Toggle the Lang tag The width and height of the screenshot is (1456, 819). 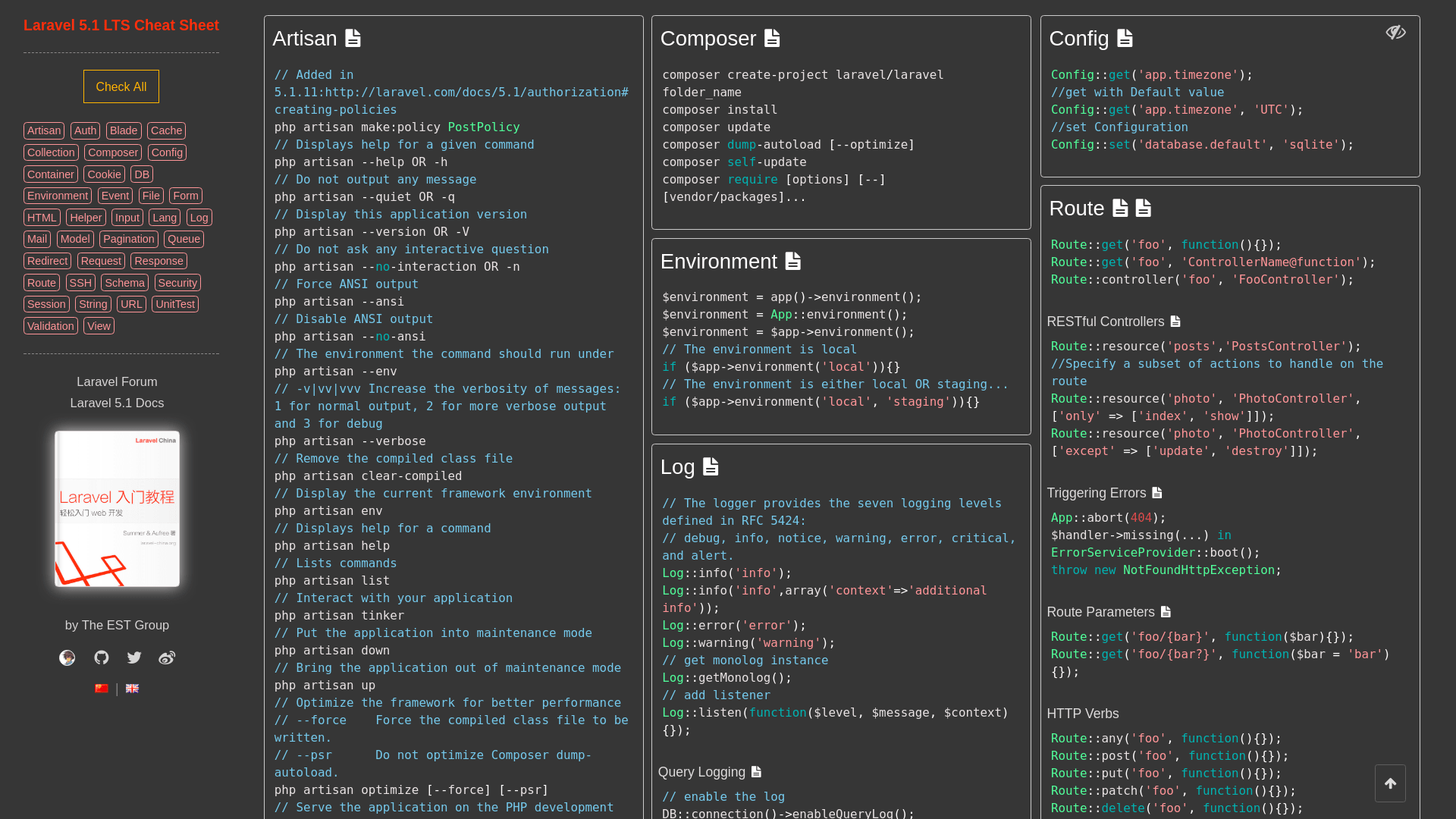(165, 218)
